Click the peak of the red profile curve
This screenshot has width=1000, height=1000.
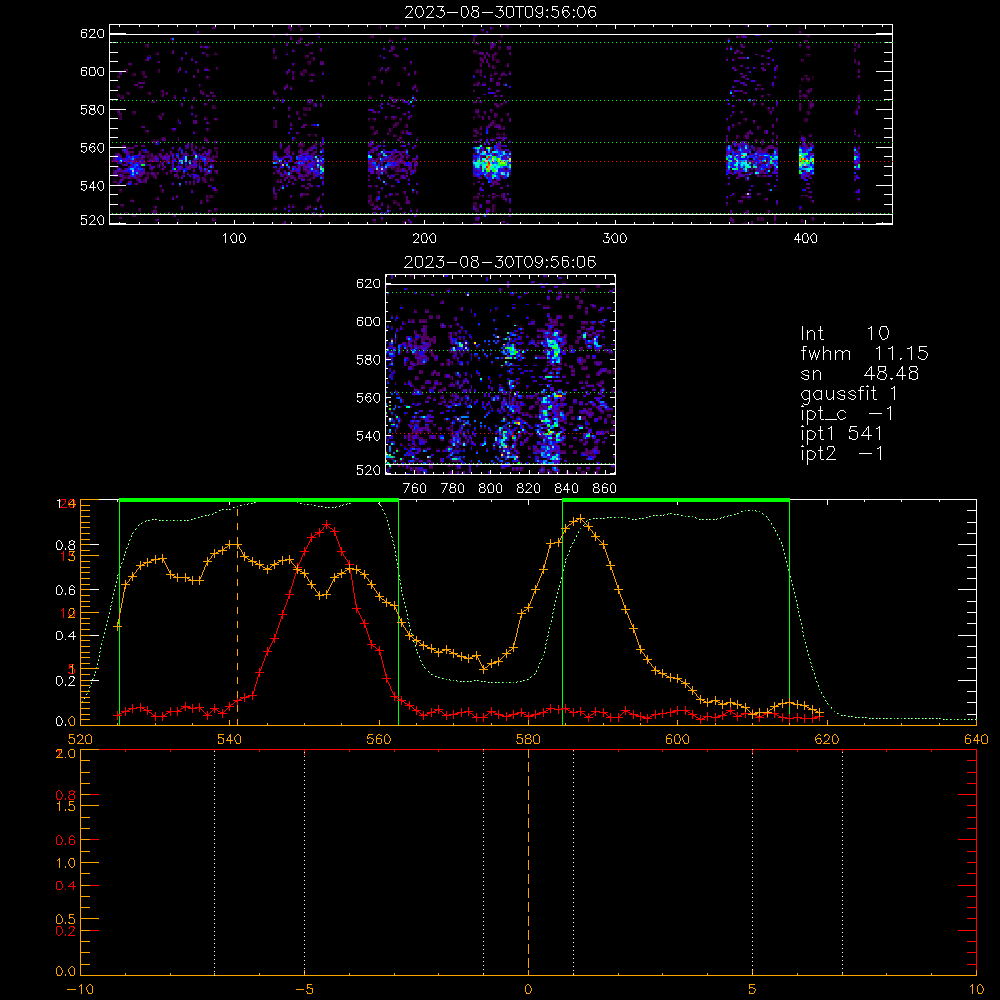(327, 524)
